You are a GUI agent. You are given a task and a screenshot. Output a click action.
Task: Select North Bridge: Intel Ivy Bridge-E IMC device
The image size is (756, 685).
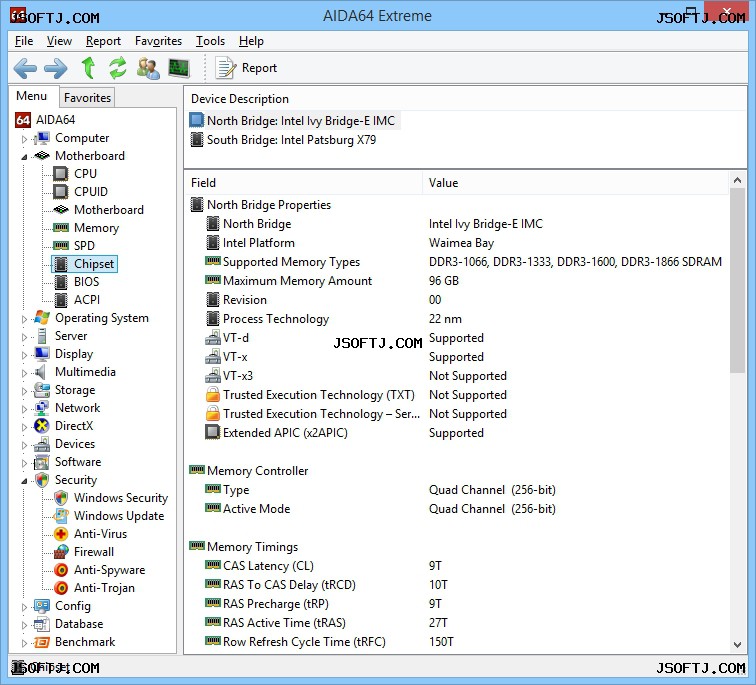(x=294, y=121)
